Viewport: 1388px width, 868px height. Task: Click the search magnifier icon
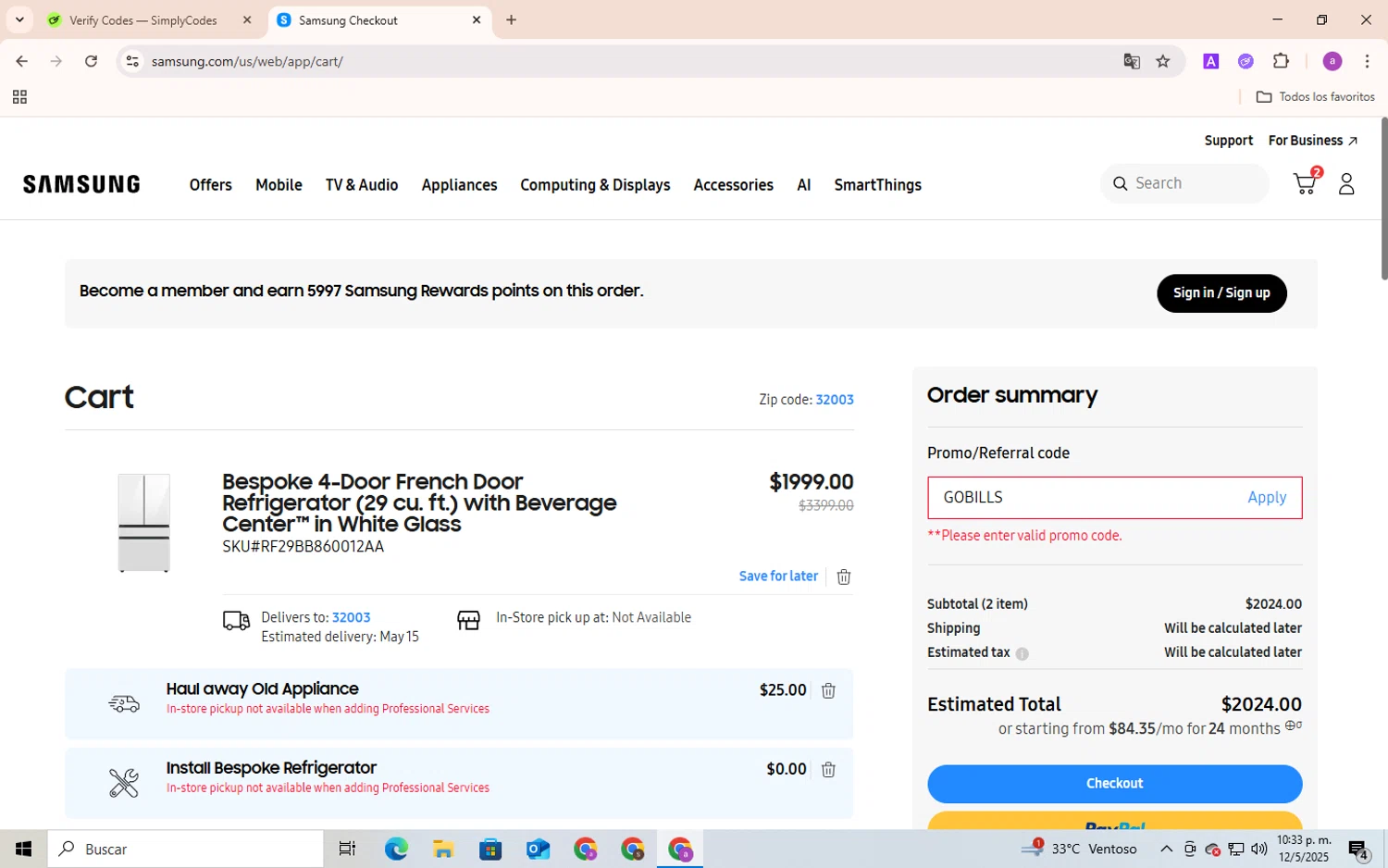click(1120, 183)
